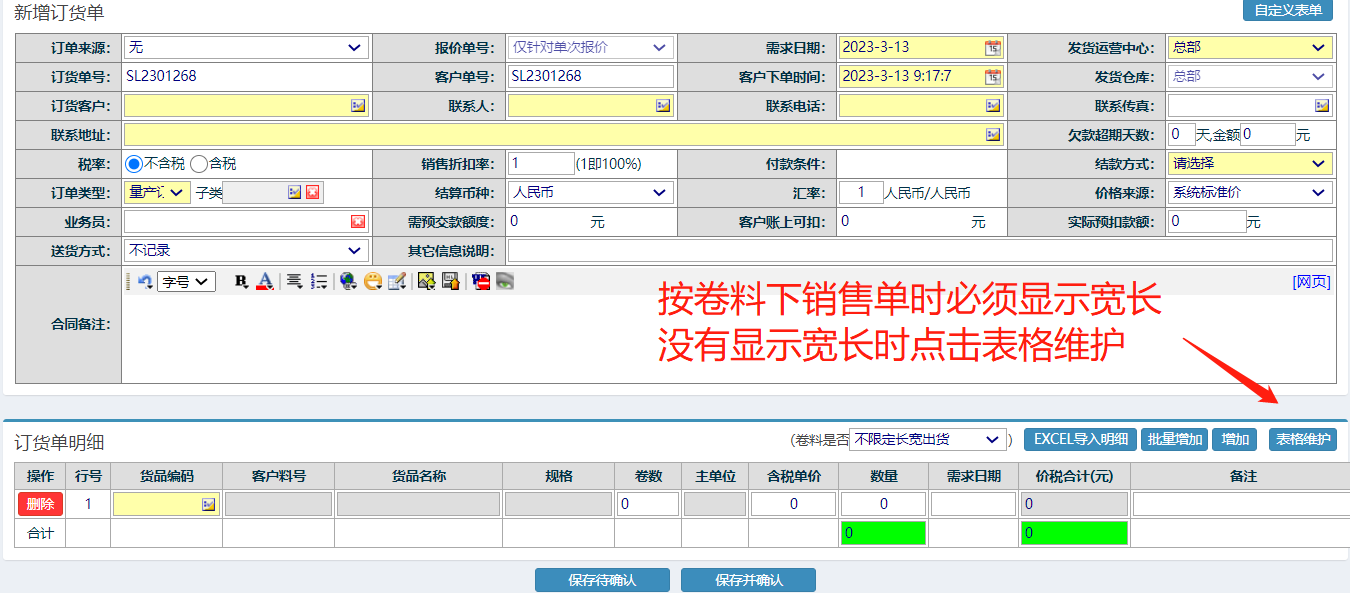Expand the 结款方式 dropdown showing 请选择

click(x=1249, y=164)
